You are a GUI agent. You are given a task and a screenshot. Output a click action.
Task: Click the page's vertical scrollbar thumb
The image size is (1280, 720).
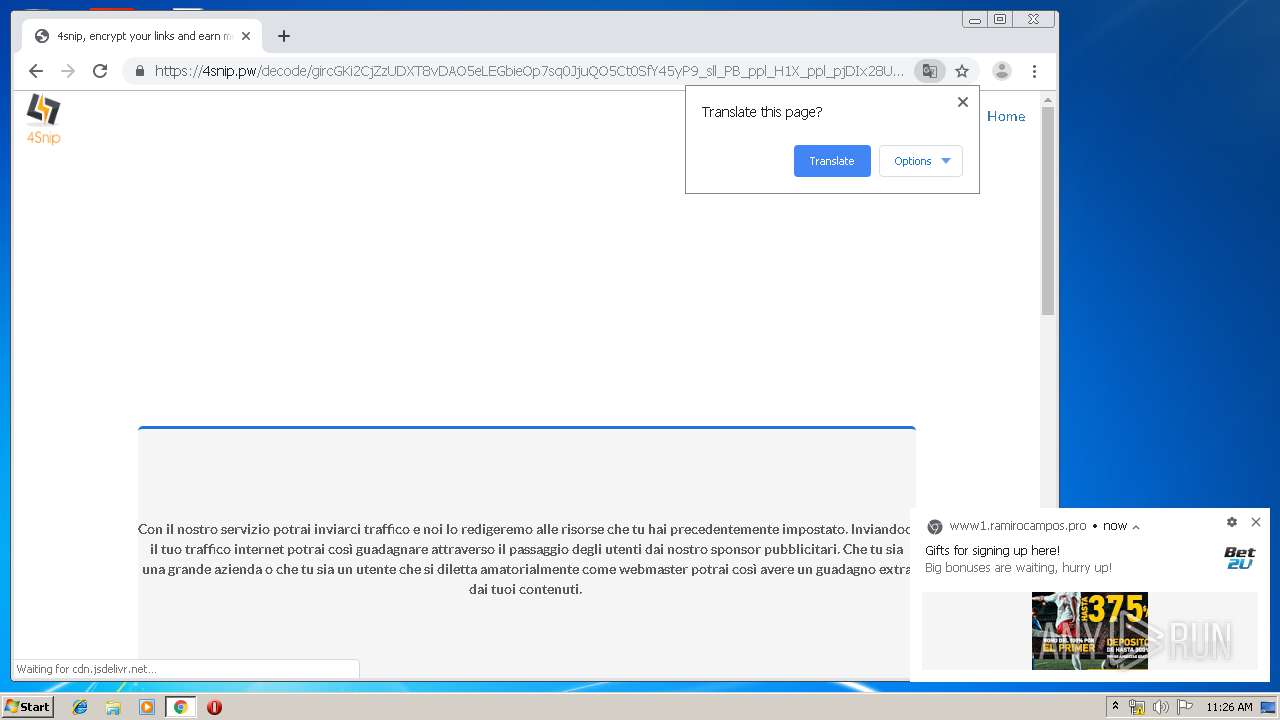(x=1048, y=210)
